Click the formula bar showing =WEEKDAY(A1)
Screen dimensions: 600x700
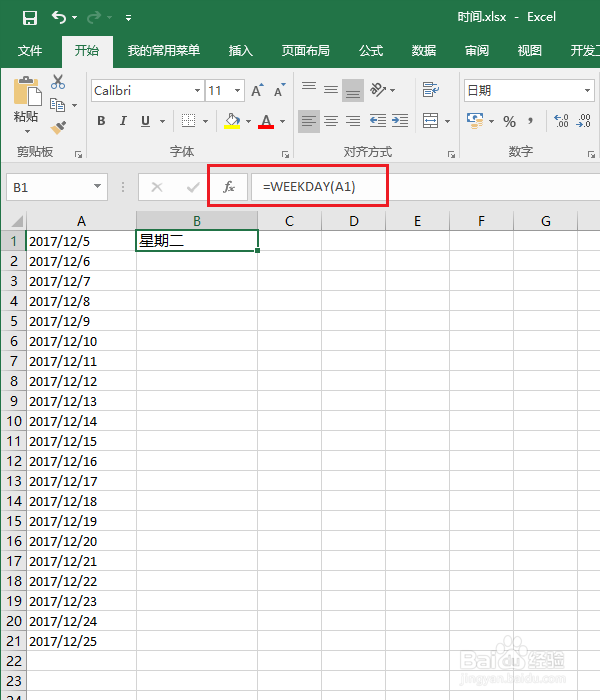point(424,187)
